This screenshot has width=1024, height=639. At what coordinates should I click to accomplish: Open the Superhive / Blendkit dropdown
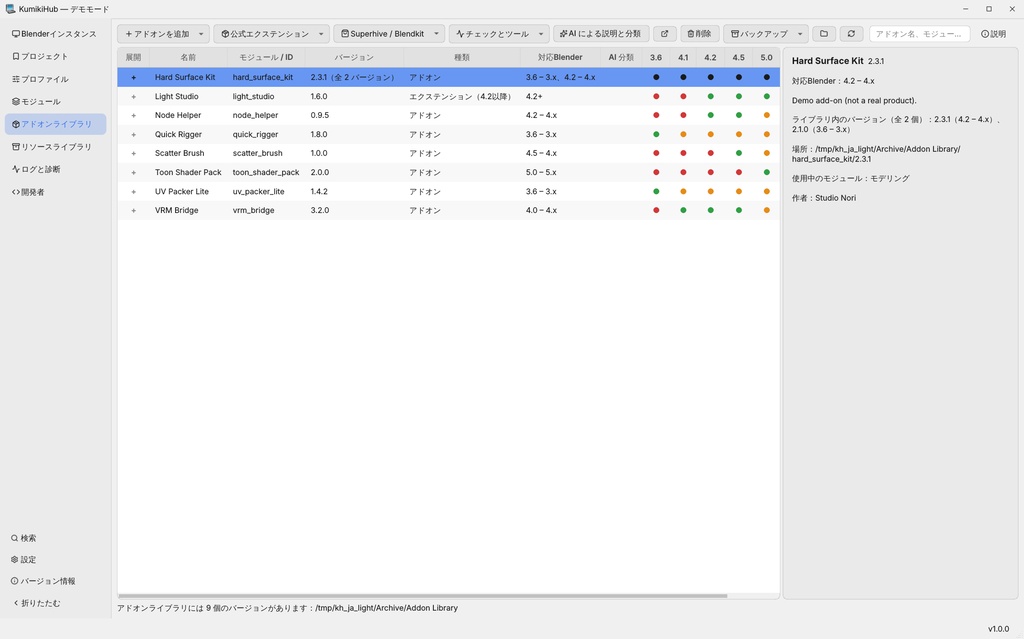click(x=436, y=34)
